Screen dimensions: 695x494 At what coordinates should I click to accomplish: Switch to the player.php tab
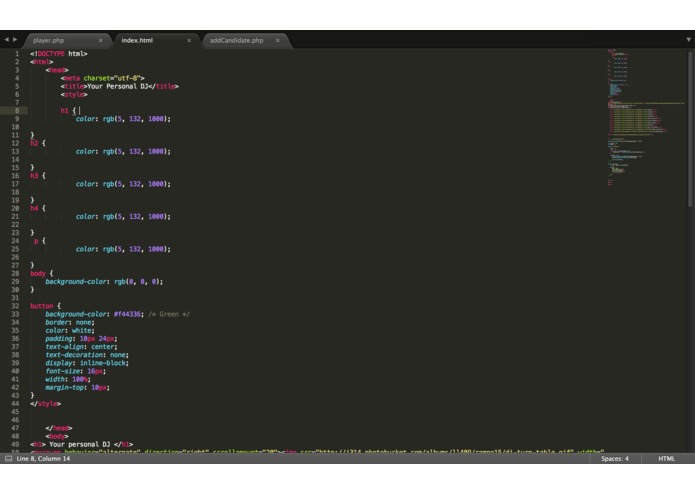pyautogui.click(x=48, y=40)
